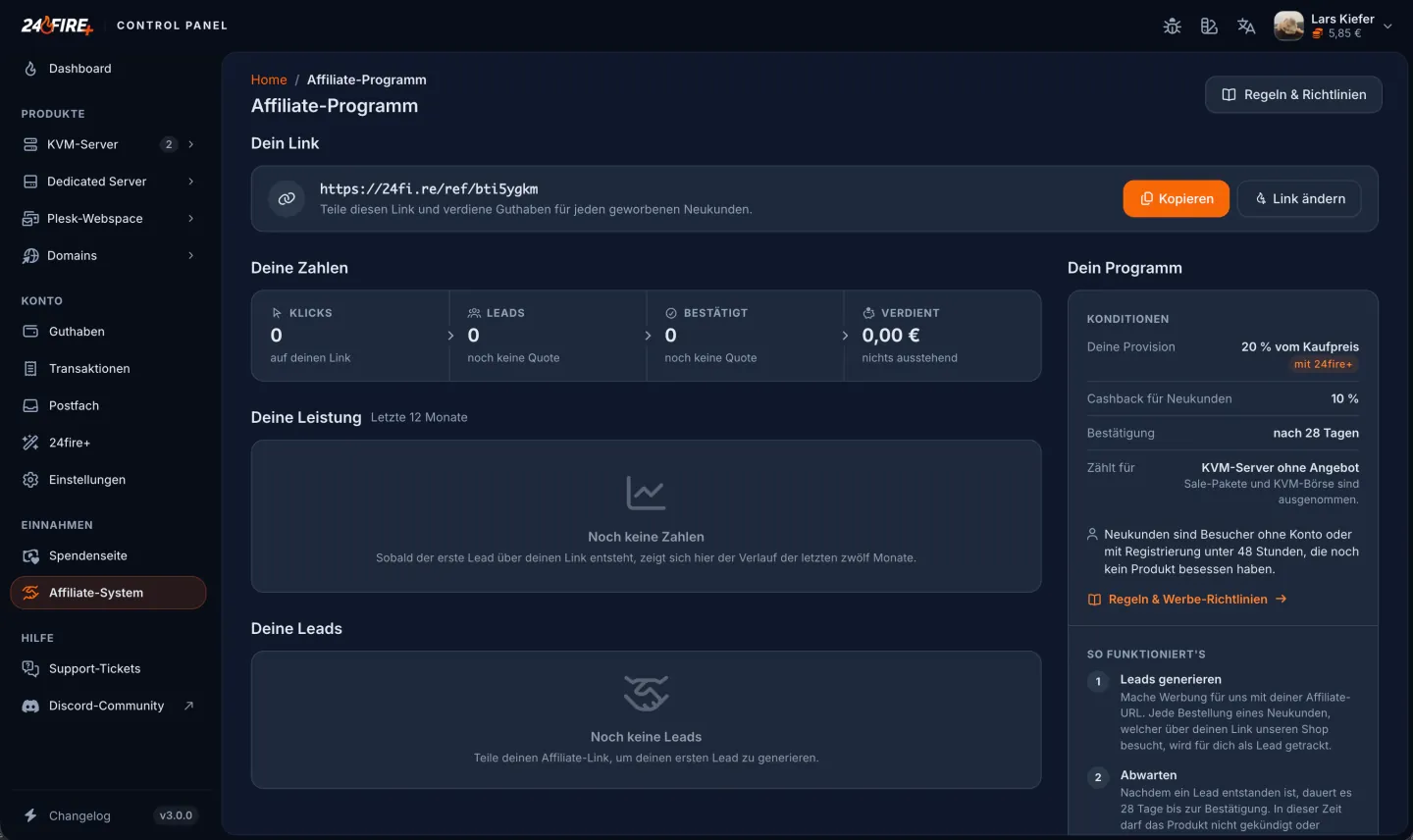Click the affiliate URL https://24fi.re/ref/bti5ygkm
1413x840 pixels.
(x=429, y=188)
